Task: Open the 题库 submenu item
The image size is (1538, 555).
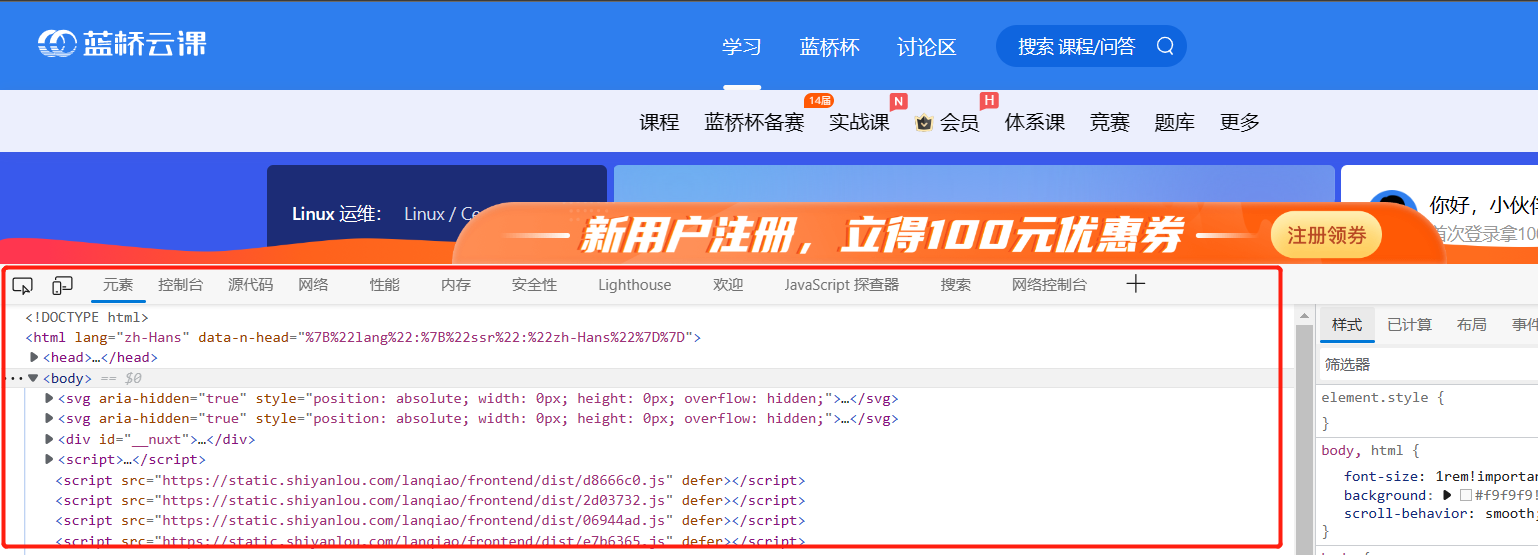Action: [x=1175, y=122]
